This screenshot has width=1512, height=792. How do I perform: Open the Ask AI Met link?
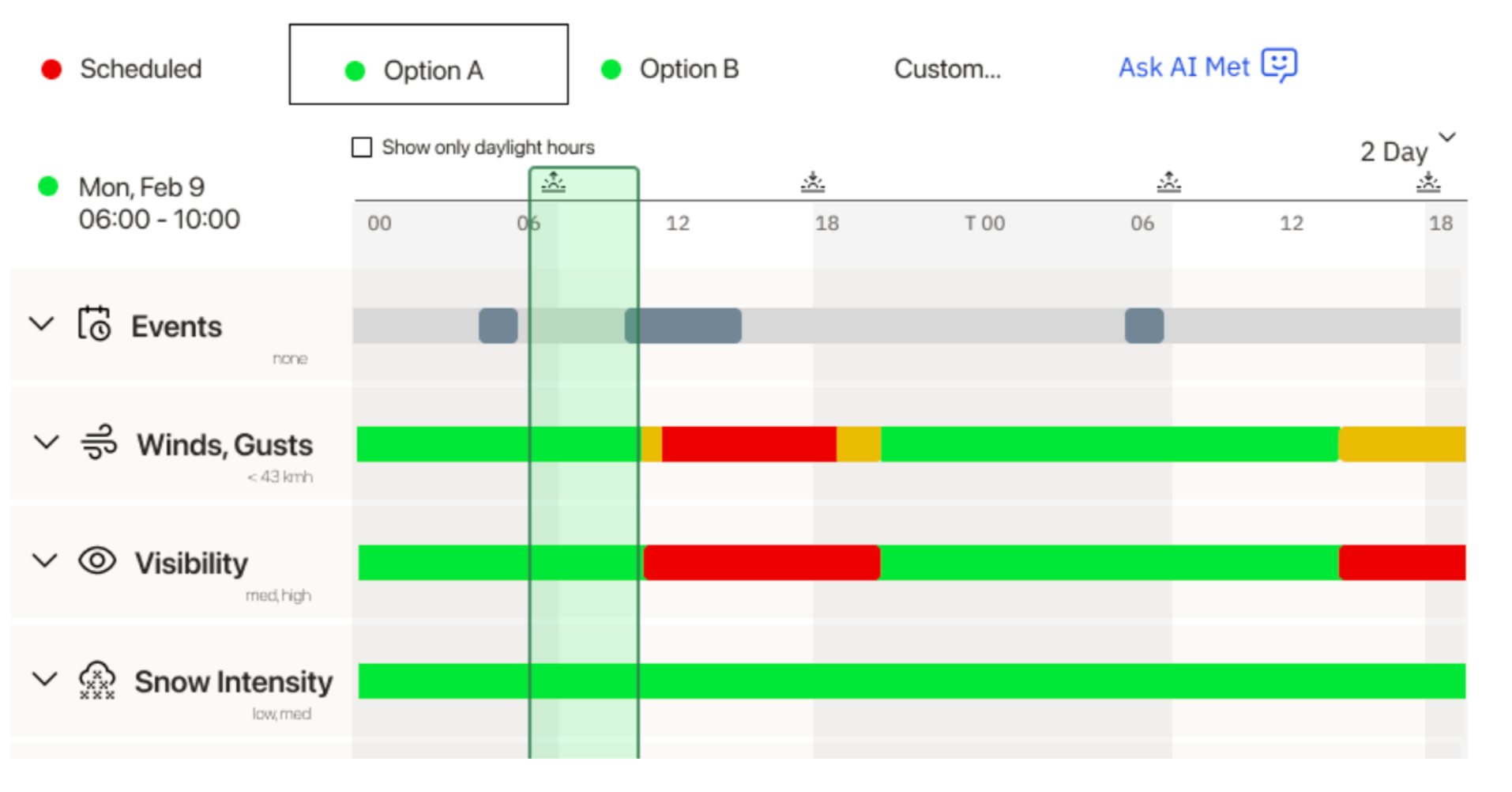point(1183,68)
